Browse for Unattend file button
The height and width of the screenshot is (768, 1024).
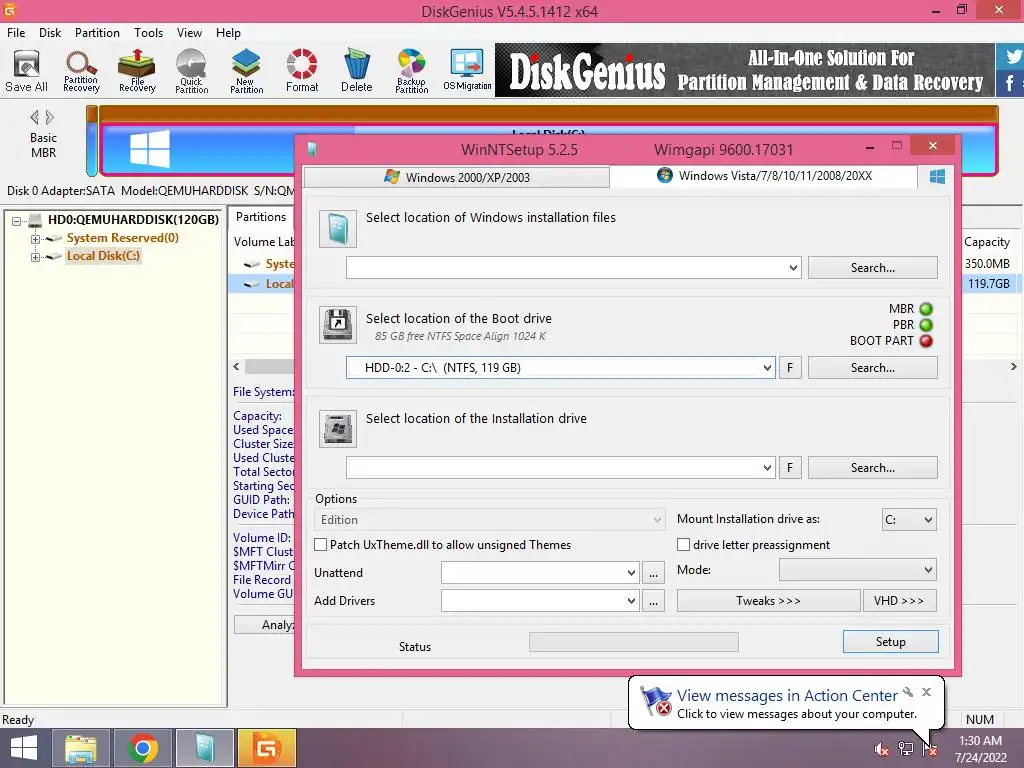tap(653, 573)
